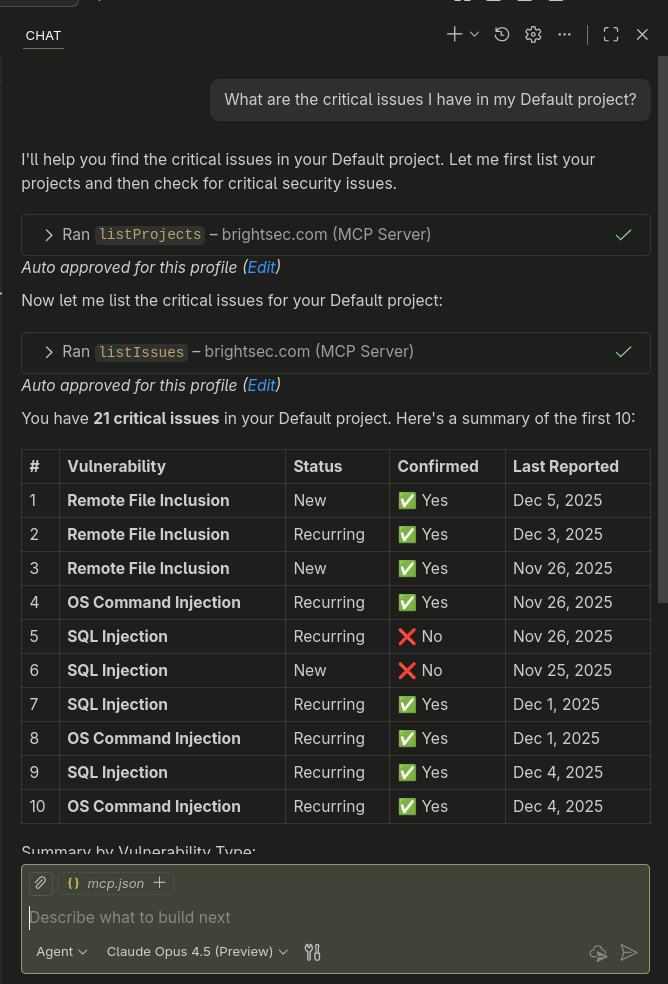668x984 pixels.
Task: Open chat settings gear icon
Action: coord(533,34)
